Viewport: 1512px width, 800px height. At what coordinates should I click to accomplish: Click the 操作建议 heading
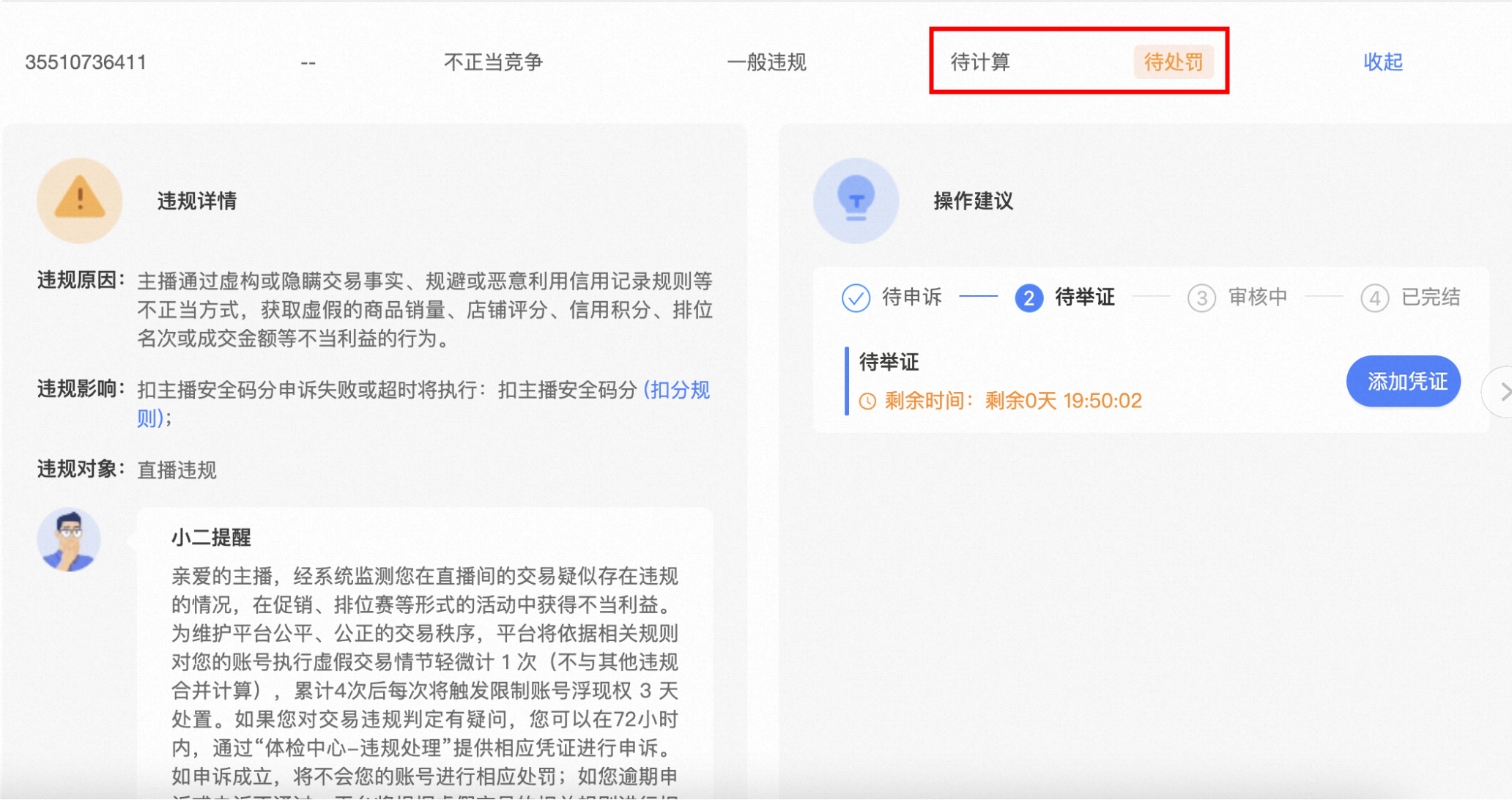coord(973,201)
